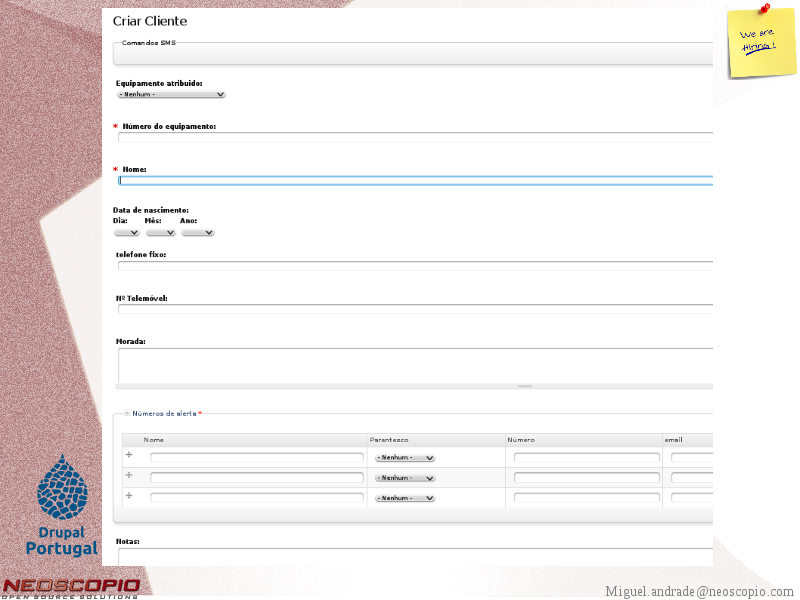This screenshot has width=800, height=600.
Task: Click the Parentesco column header
Action: click(x=389, y=440)
